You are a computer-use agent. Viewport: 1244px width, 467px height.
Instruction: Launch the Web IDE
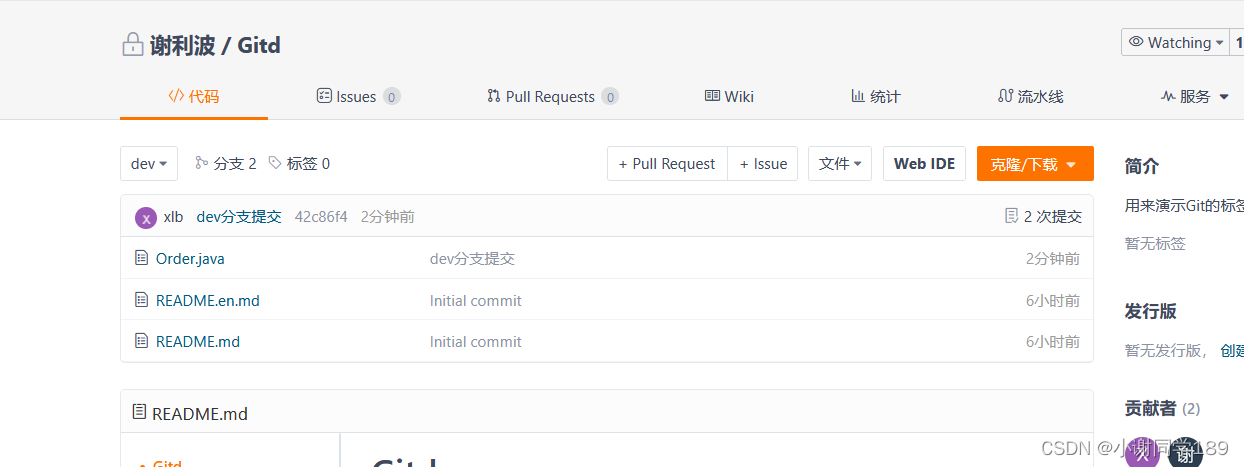(924, 164)
